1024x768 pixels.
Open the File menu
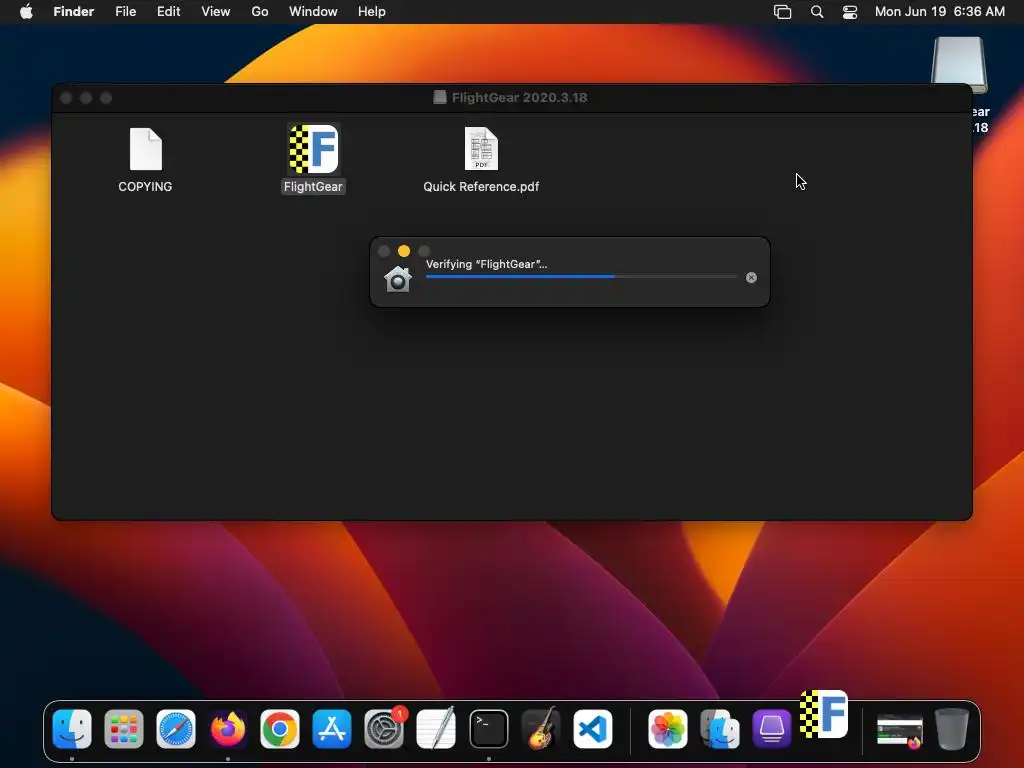(x=125, y=12)
